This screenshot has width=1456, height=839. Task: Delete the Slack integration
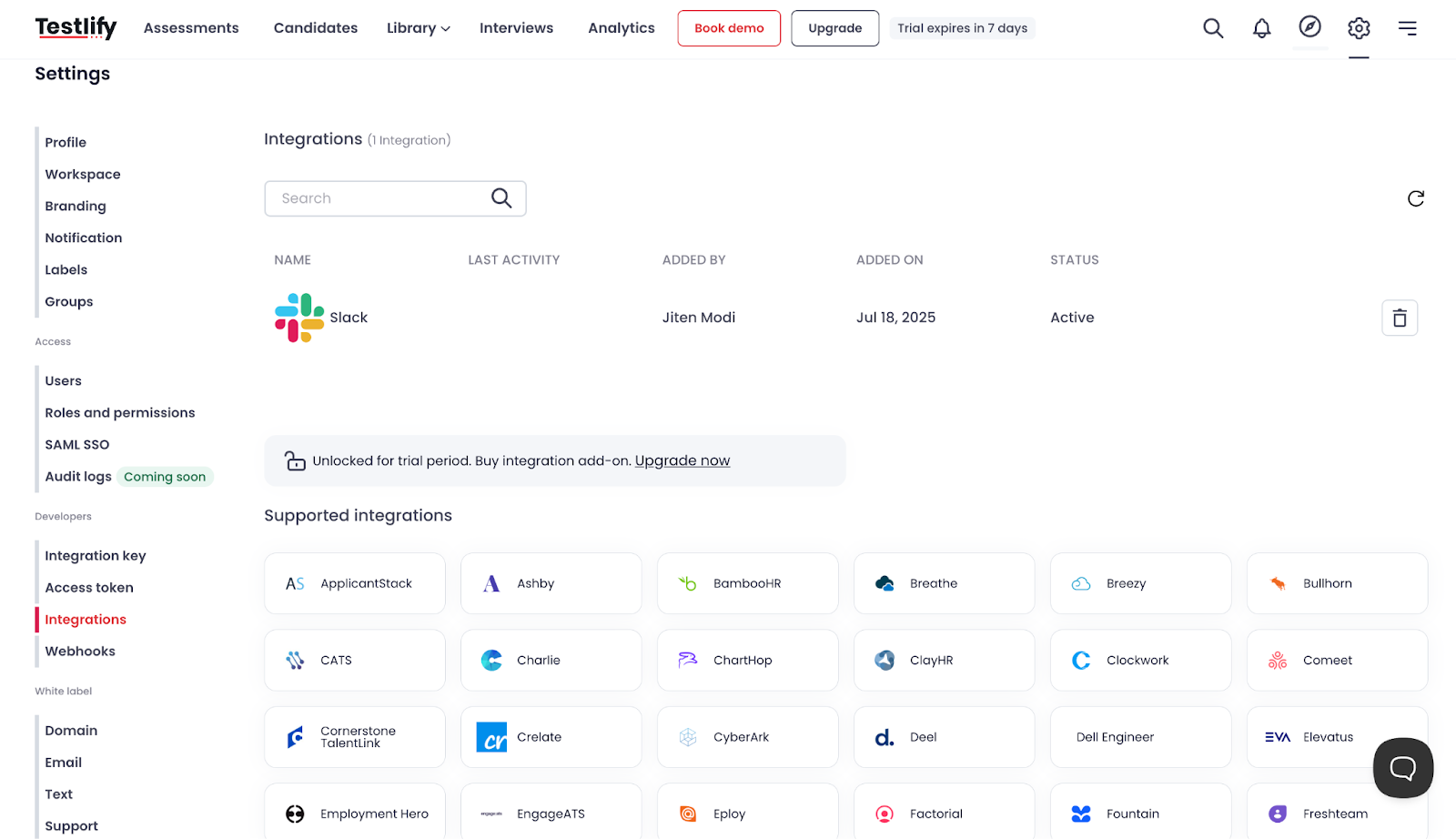1400,318
